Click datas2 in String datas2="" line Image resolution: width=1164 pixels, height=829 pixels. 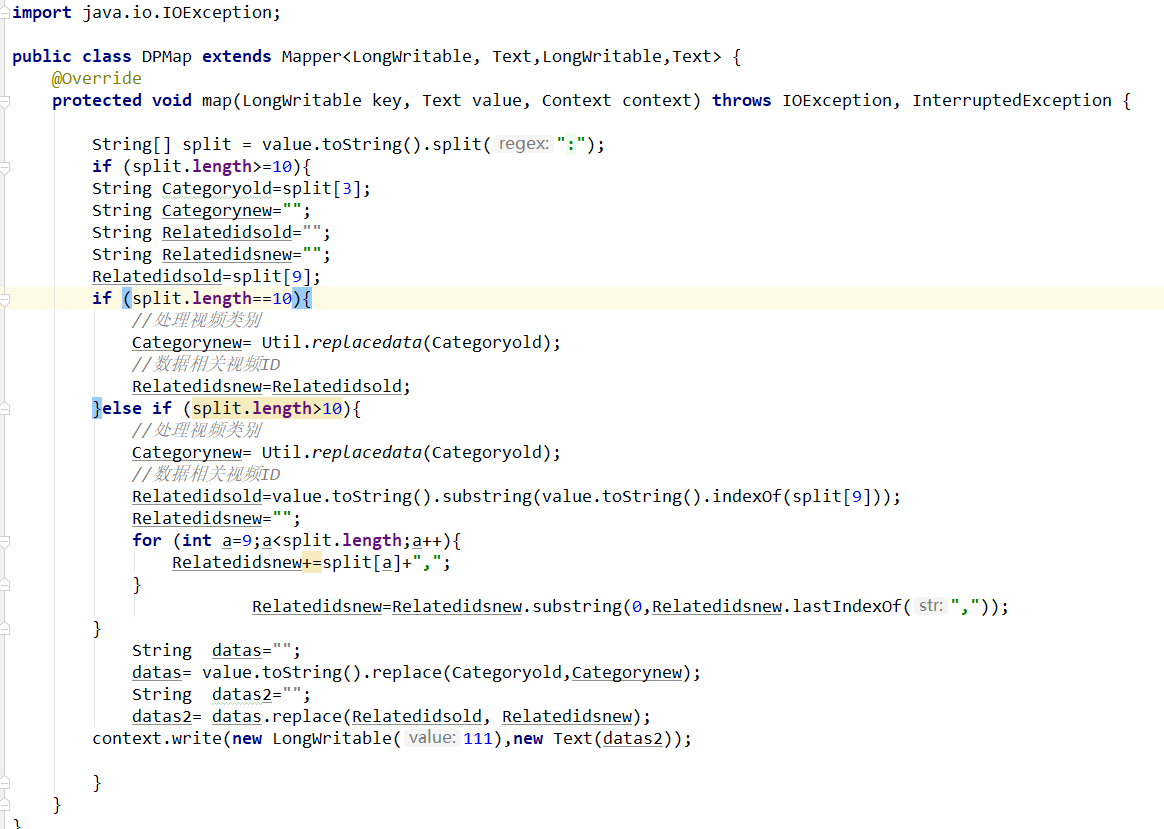[241, 695]
